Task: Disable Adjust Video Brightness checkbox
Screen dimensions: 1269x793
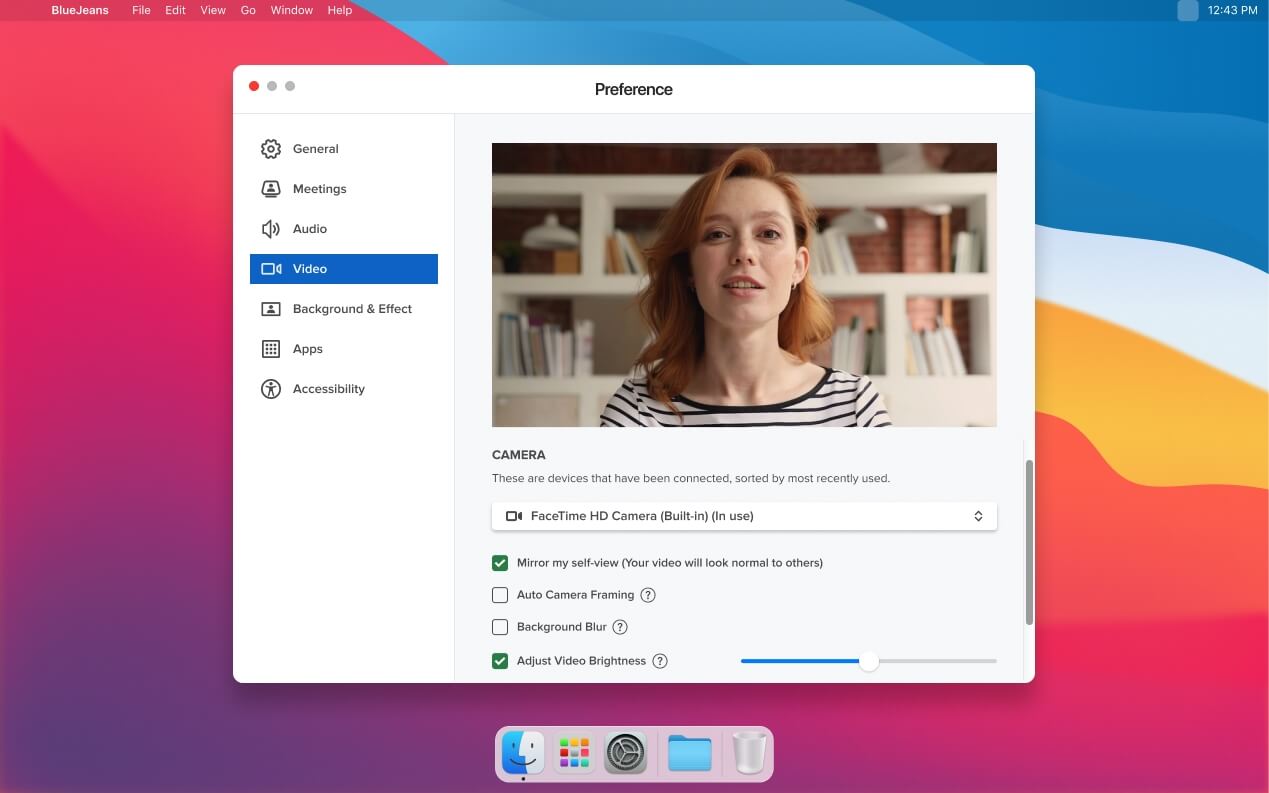Action: pyautogui.click(x=500, y=661)
